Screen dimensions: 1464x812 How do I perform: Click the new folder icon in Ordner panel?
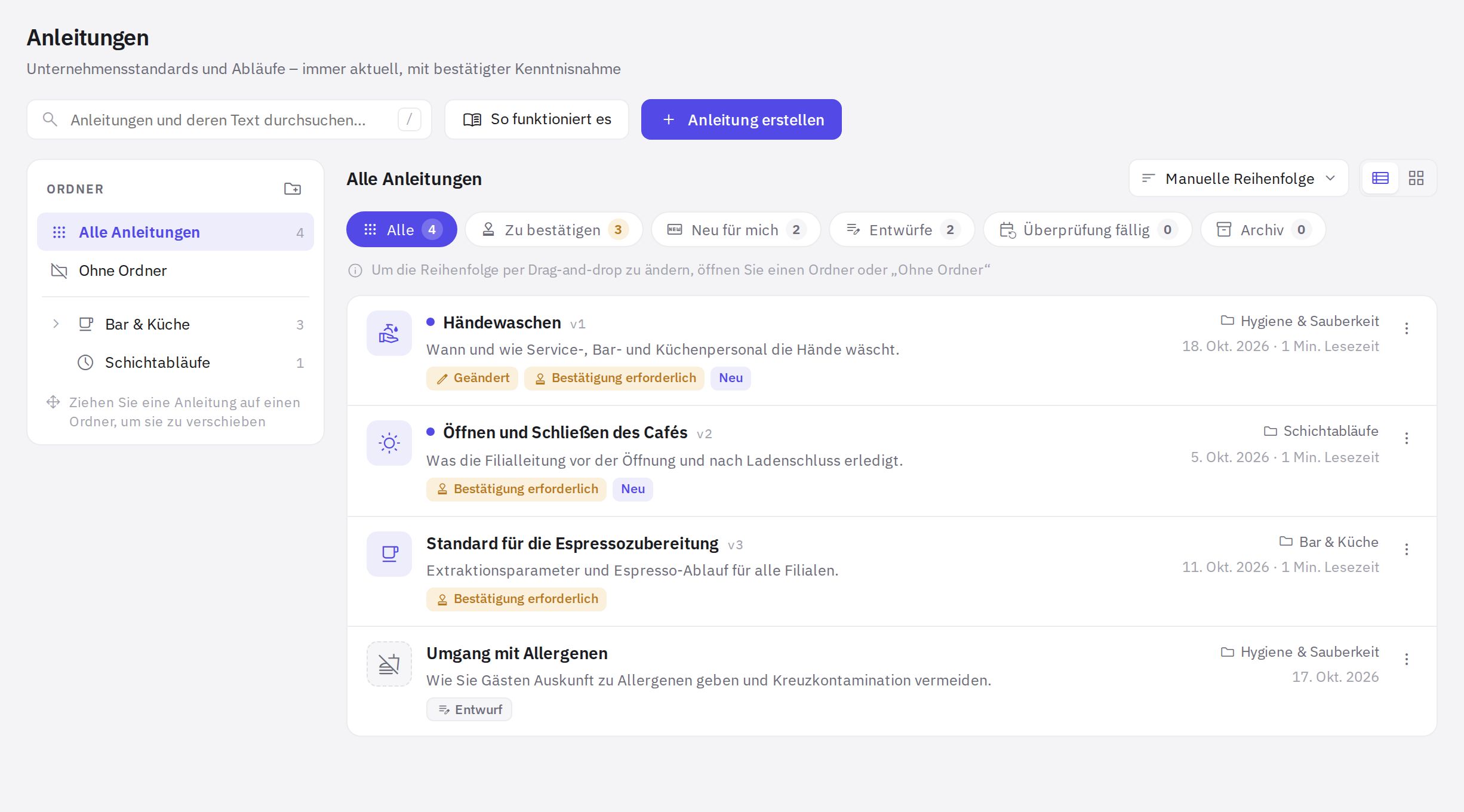(x=292, y=189)
